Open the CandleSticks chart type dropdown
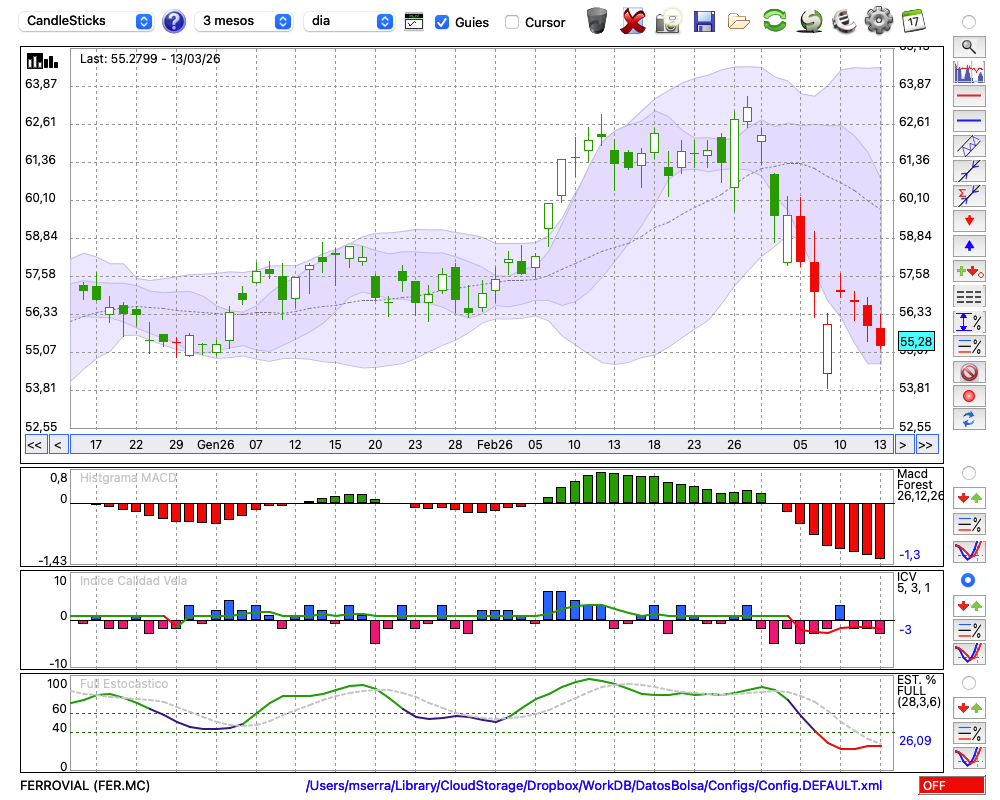 click(x=86, y=21)
